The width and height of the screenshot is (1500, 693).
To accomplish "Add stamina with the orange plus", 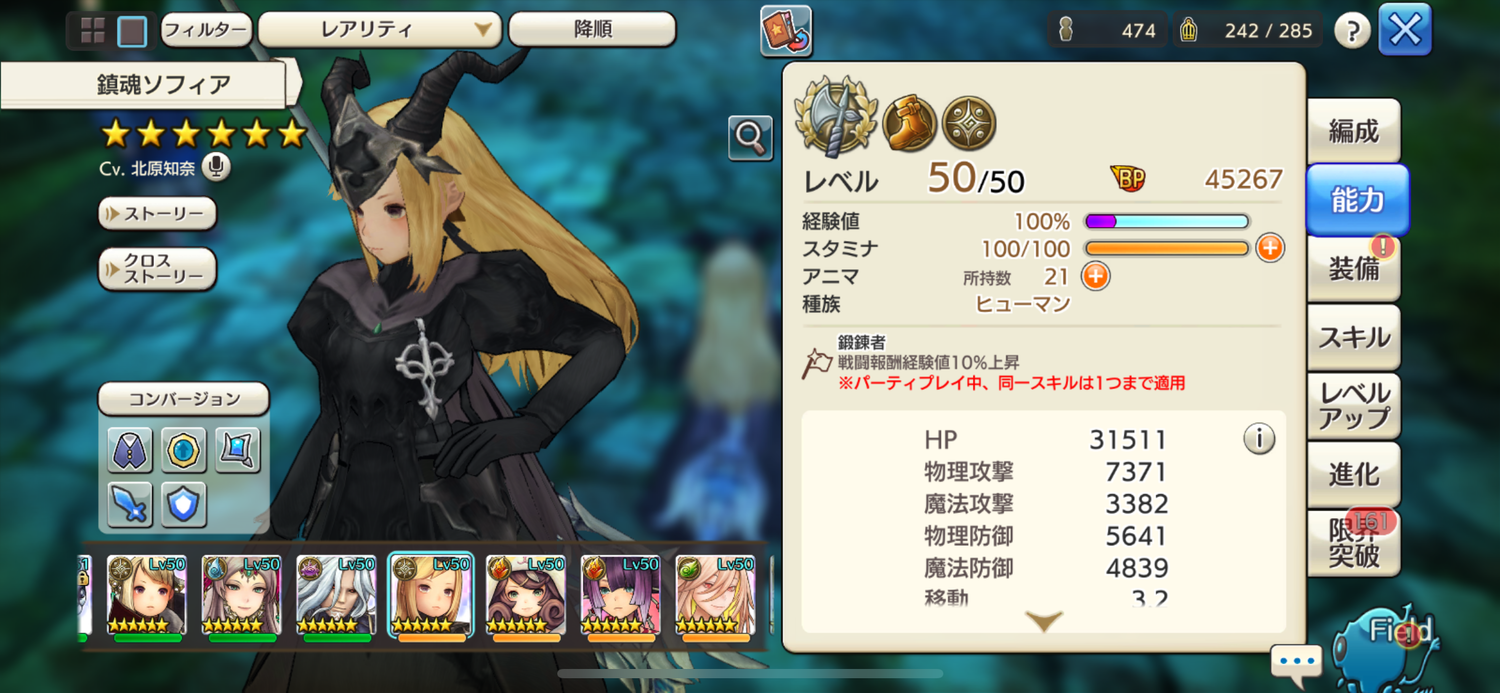I will (x=1270, y=248).
